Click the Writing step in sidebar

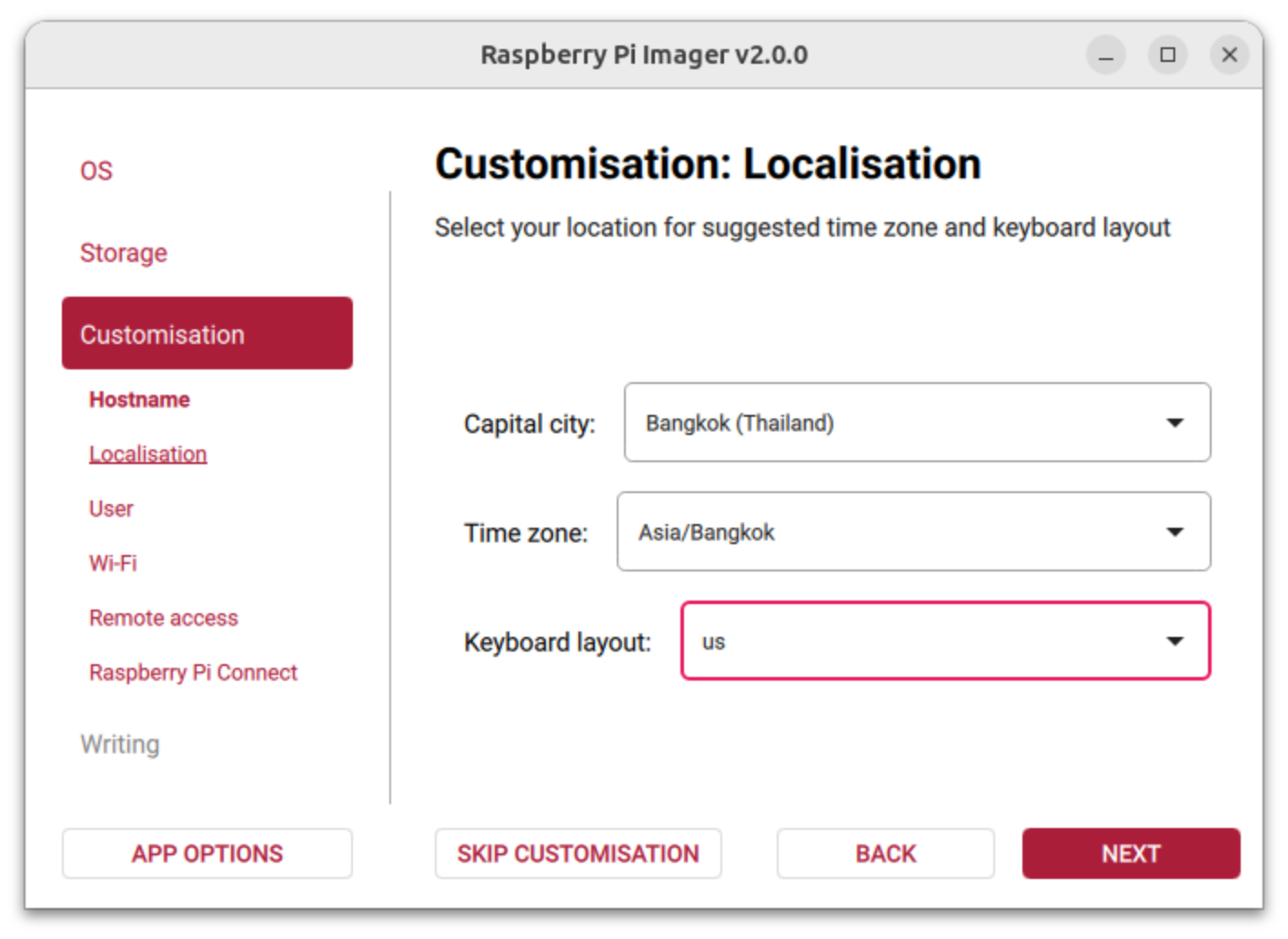120,744
